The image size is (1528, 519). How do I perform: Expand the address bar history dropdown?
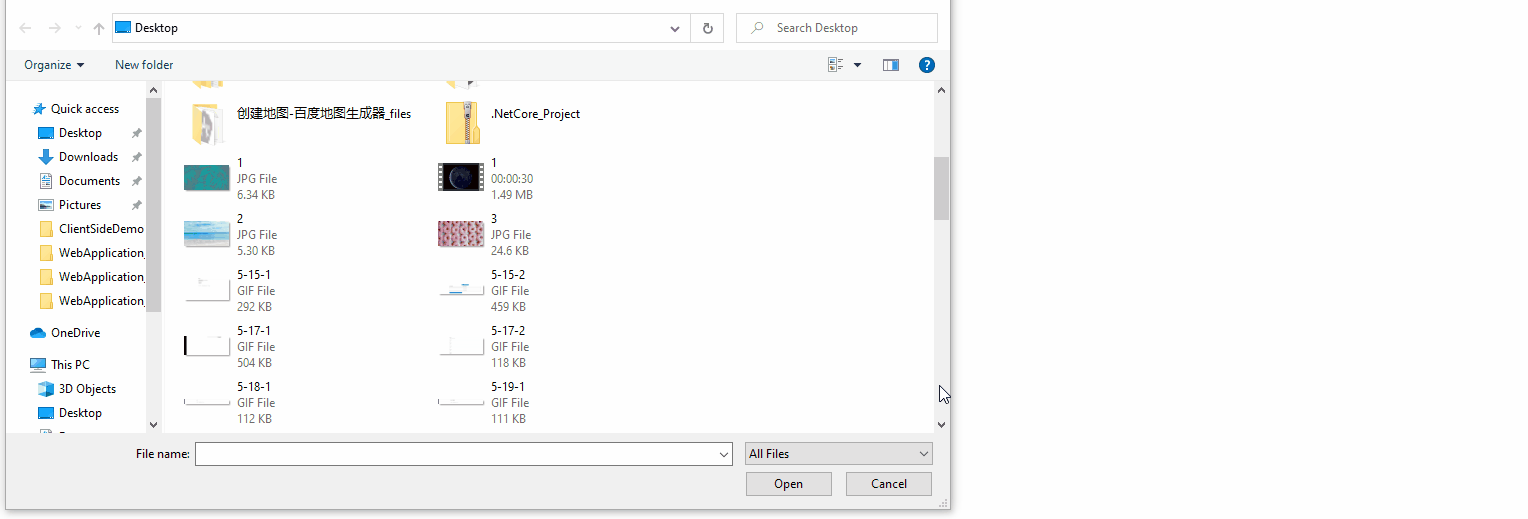[675, 28]
